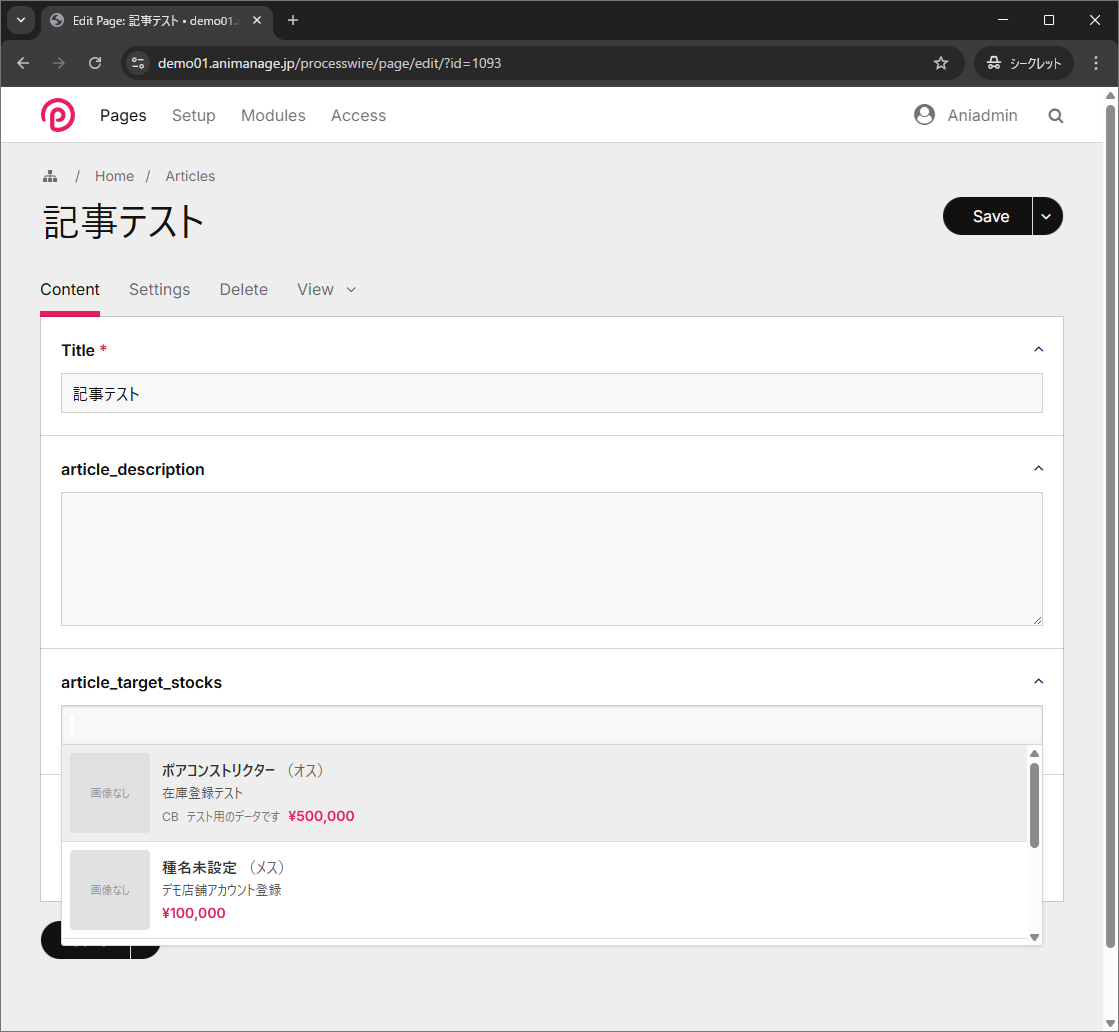Open Chrome three-dot menu

coord(1096,63)
